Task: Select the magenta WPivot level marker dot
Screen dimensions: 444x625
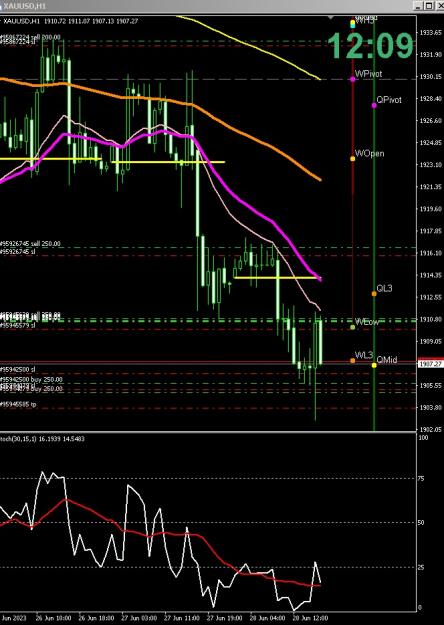Action: [353, 79]
